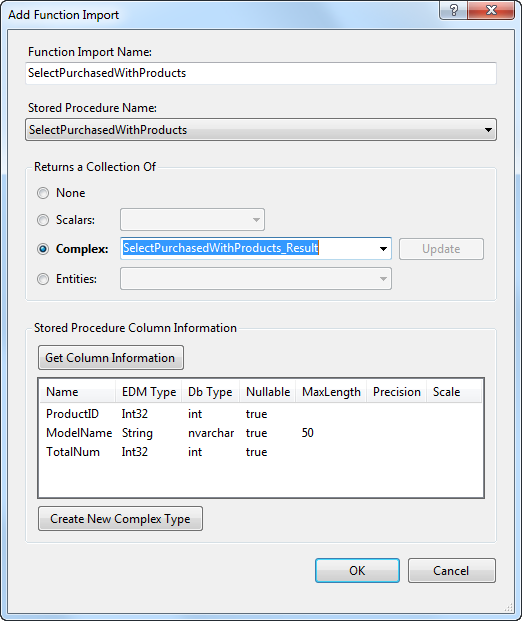
Task: Click Int32 type in ProductID row
Action: tap(135, 414)
